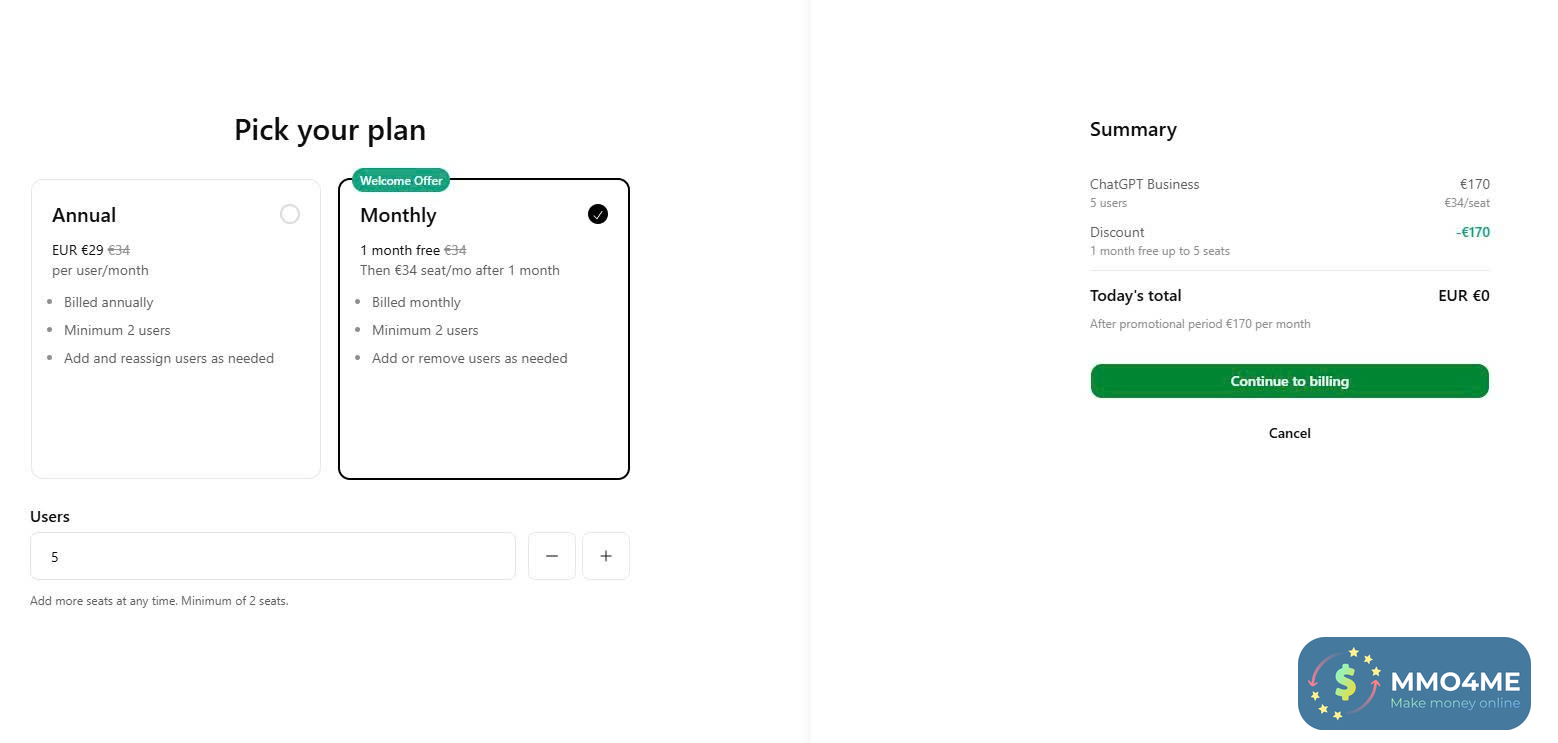1558x743 pixels.
Task: Click the Pick your plan heading
Action: 330,130
